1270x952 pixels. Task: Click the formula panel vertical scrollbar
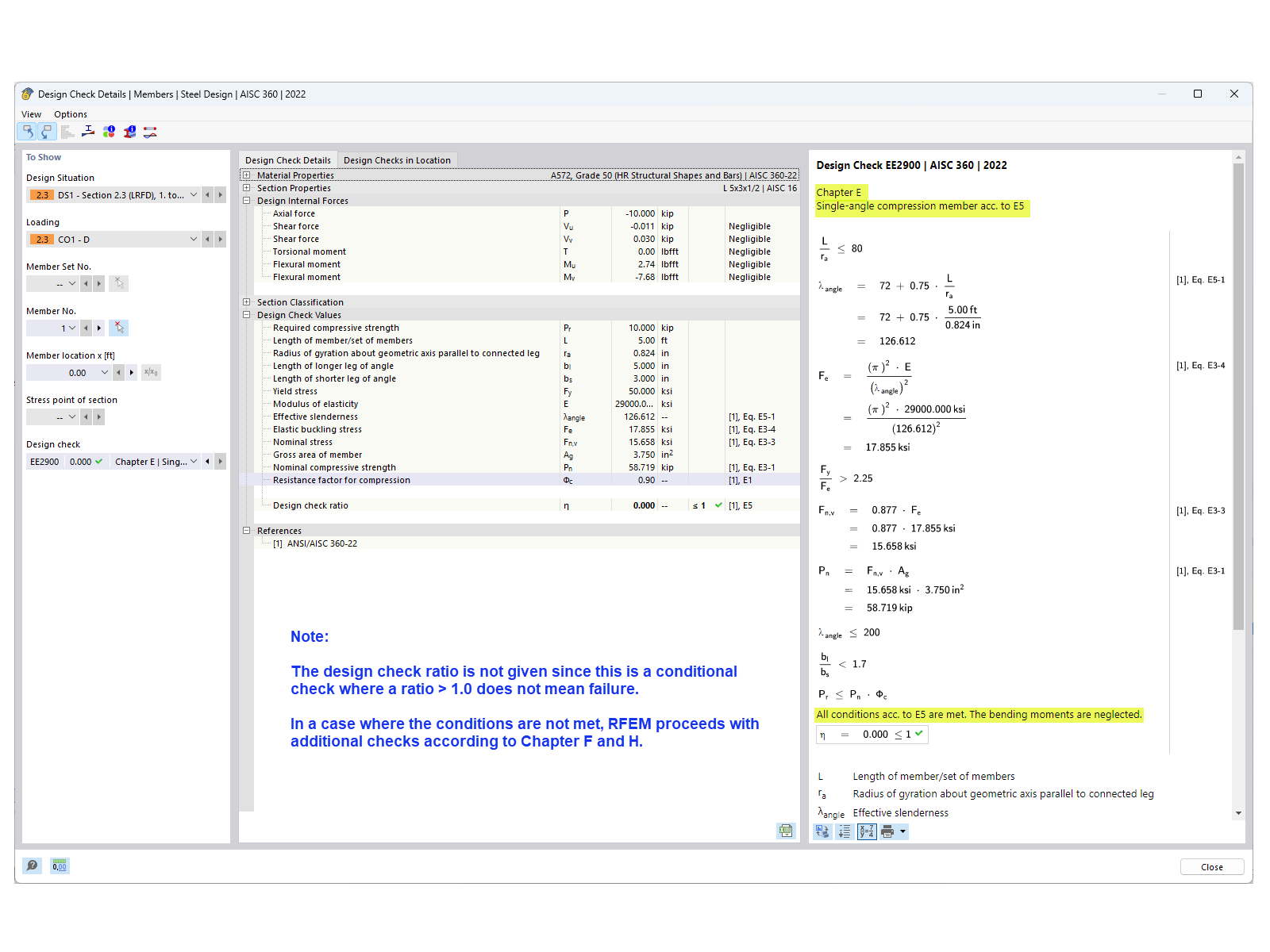(x=1238, y=397)
